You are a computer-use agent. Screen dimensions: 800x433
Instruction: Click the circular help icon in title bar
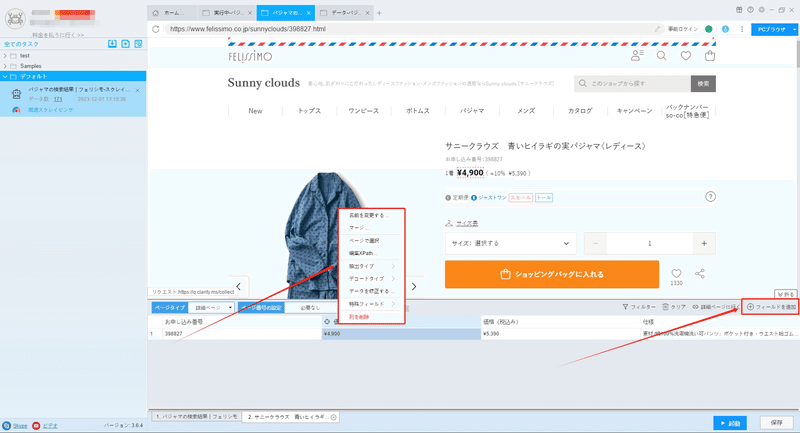pyautogui.click(x=750, y=10)
